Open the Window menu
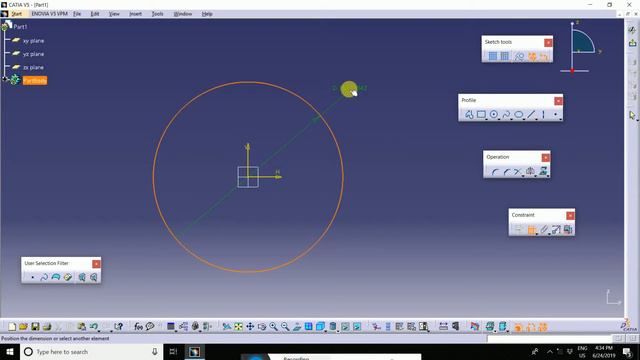 (x=182, y=14)
